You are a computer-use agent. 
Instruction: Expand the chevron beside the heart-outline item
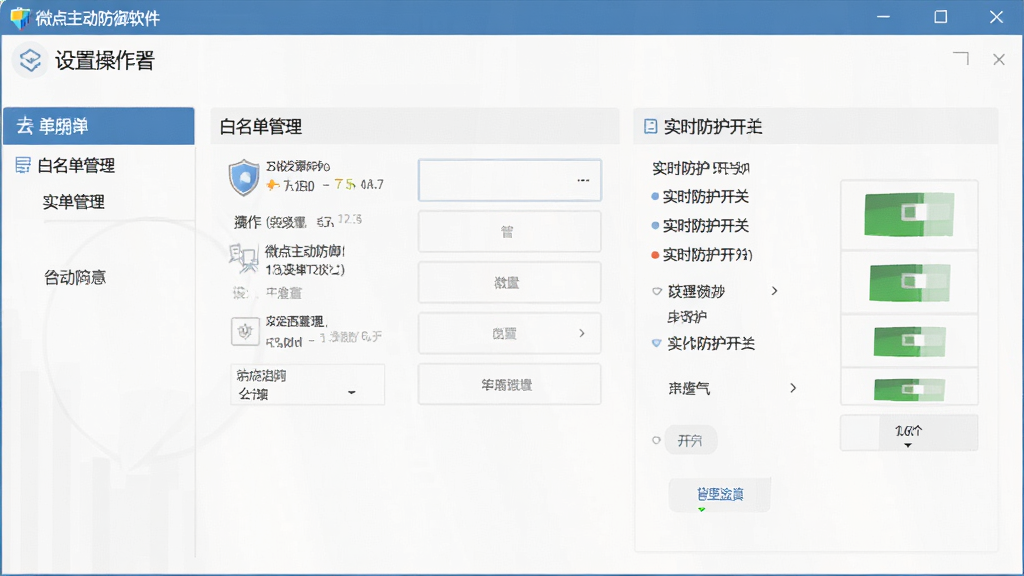tap(775, 291)
